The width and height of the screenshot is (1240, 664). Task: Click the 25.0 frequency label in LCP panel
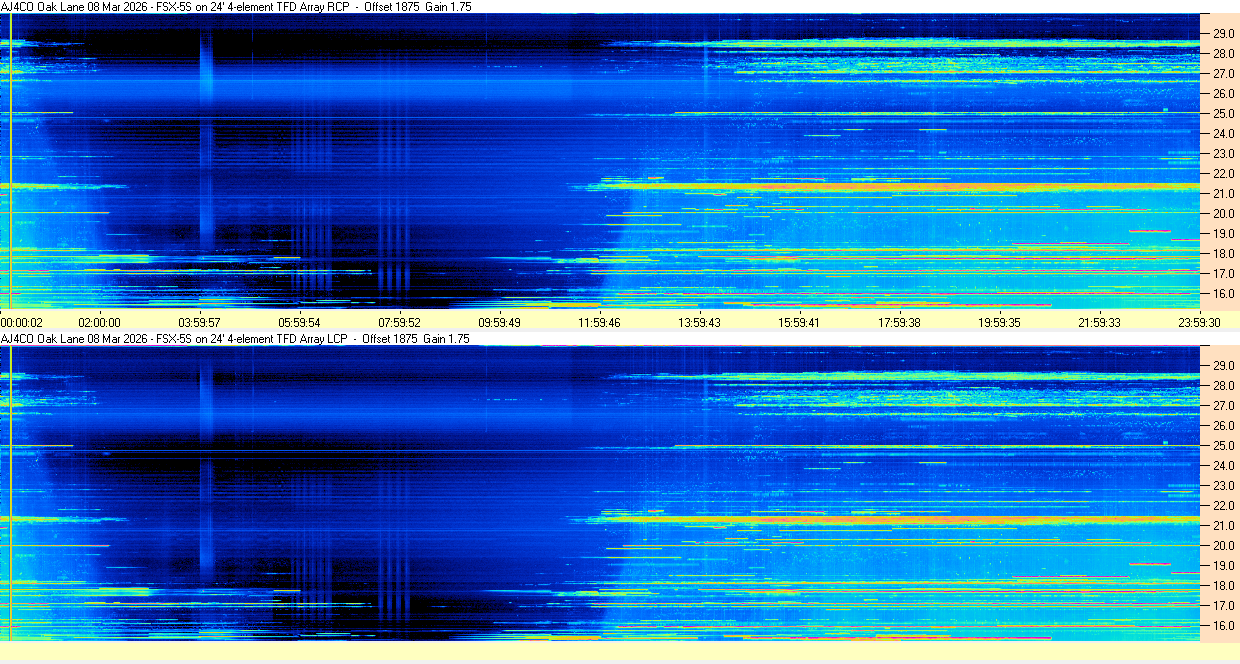1223,446
